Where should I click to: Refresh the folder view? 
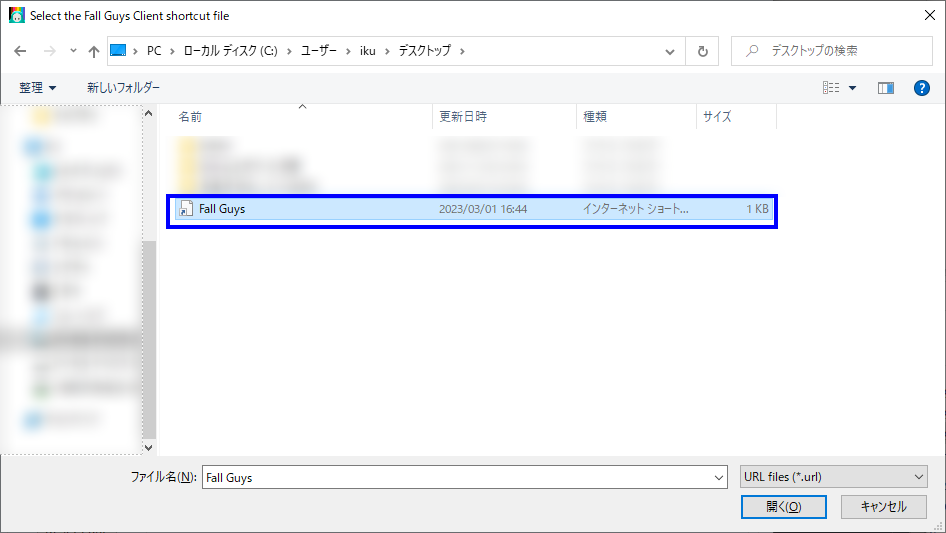coord(702,51)
